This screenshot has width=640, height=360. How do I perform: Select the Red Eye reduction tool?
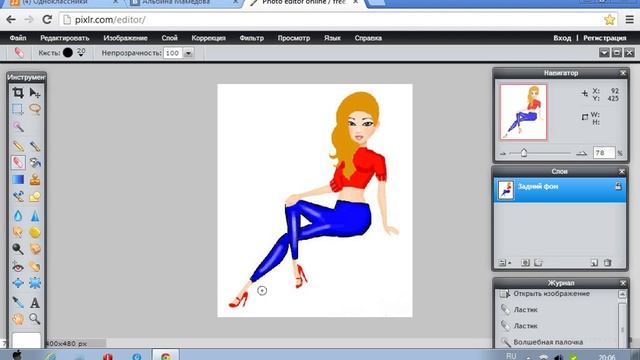[18, 267]
